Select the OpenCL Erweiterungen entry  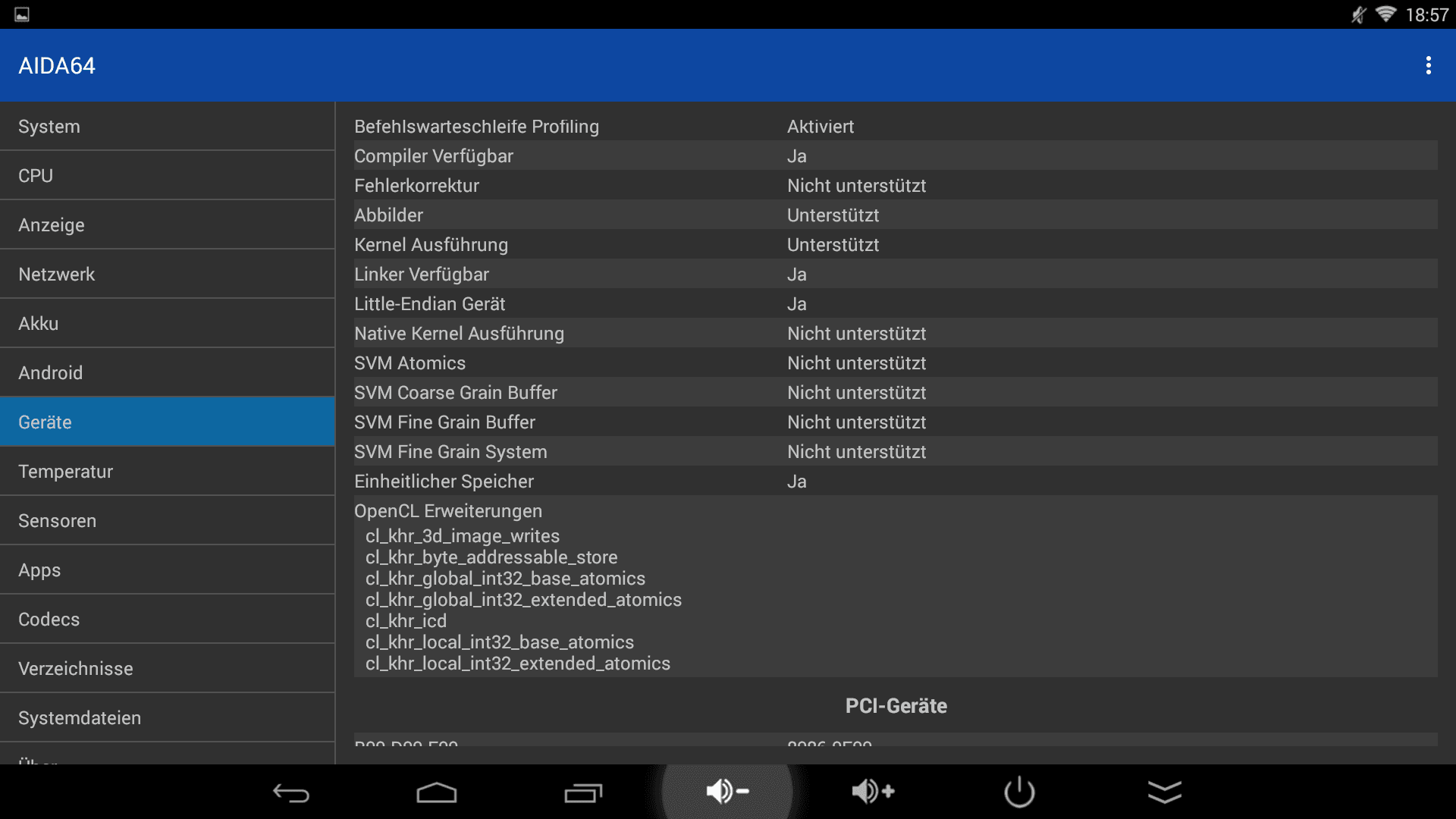pos(448,511)
